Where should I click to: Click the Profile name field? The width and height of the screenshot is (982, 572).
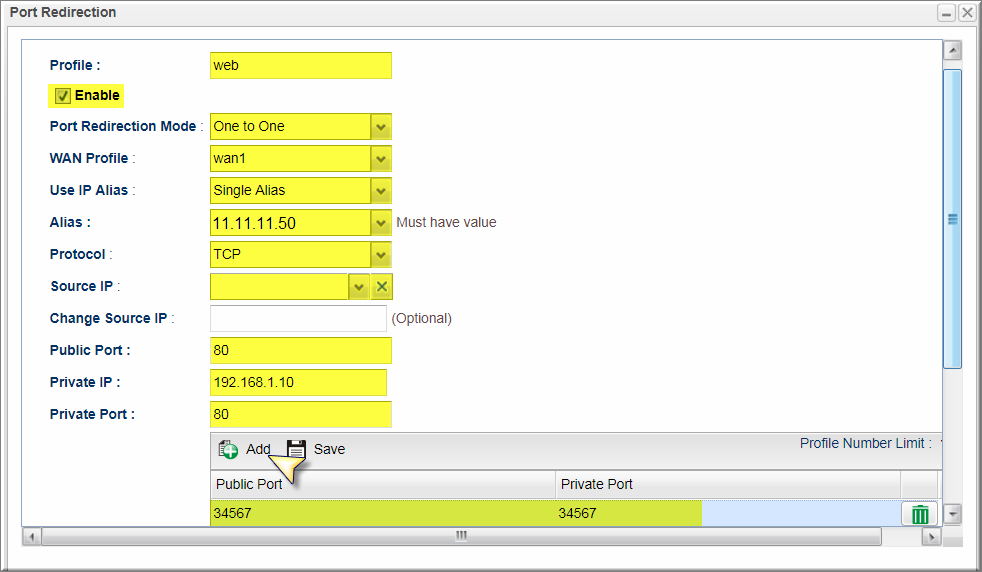click(x=300, y=66)
